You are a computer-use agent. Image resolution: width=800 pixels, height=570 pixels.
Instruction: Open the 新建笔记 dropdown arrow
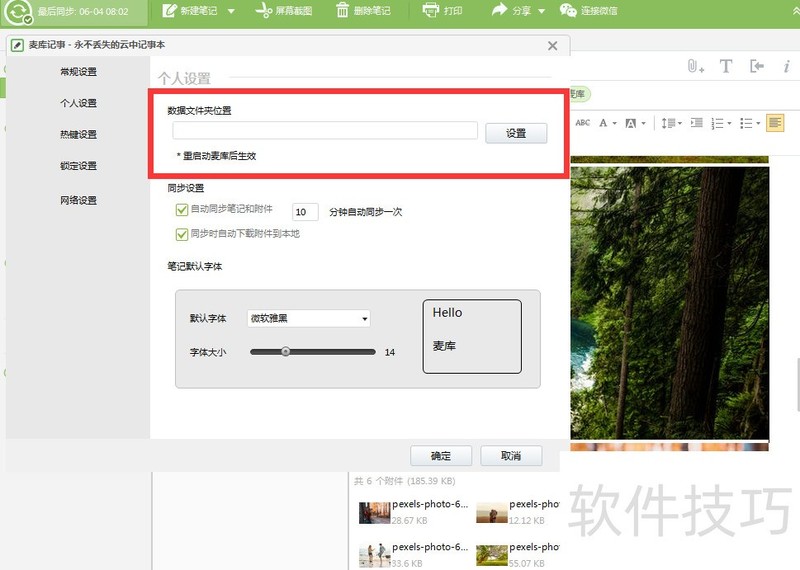pyautogui.click(x=231, y=11)
